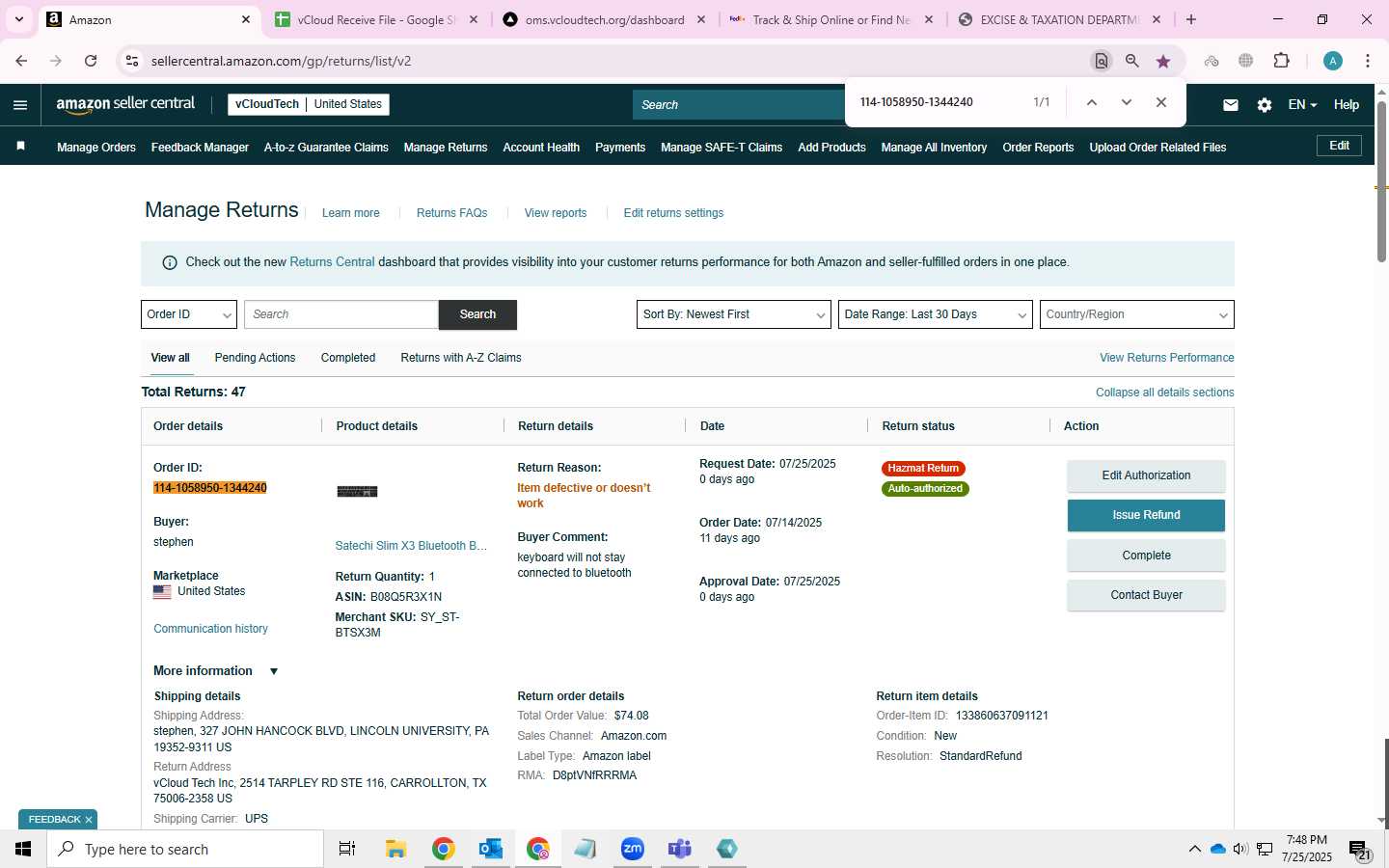This screenshot has height=868, width=1389.
Task: Click the Amazon Seller Central logo
Action: click(125, 104)
